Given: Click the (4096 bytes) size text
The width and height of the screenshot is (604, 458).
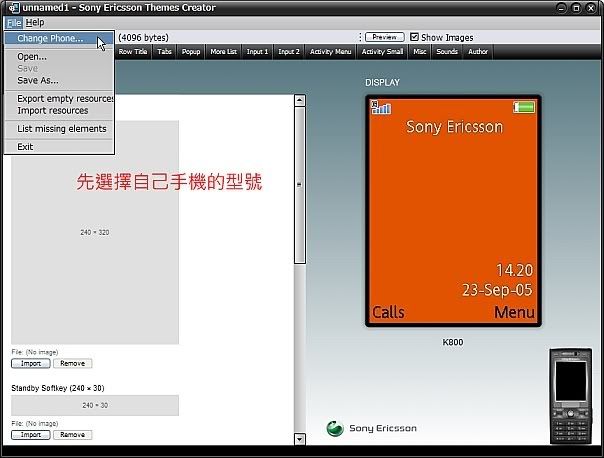Looking at the screenshot, I should (x=143, y=38).
